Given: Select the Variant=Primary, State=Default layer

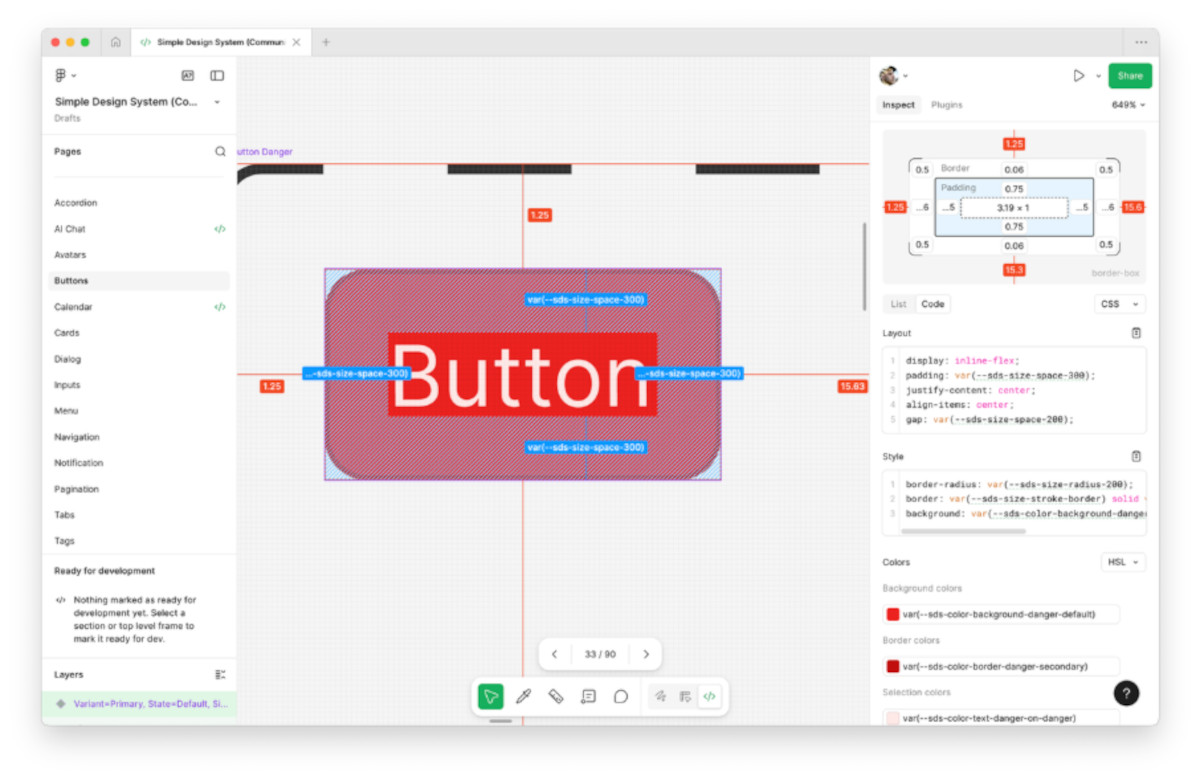Looking at the screenshot, I should (x=139, y=704).
